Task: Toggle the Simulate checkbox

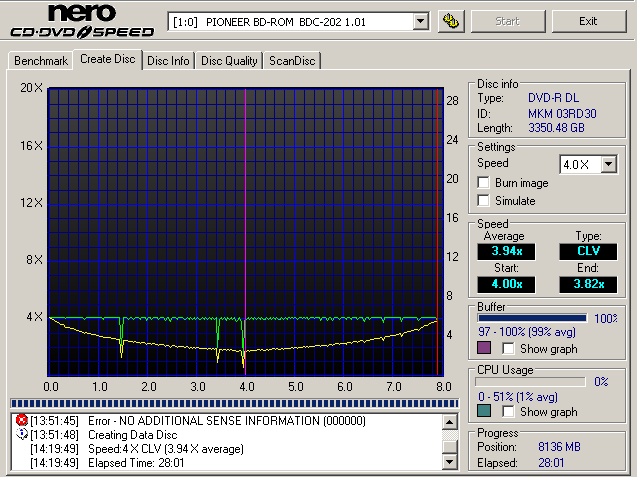Action: click(x=485, y=201)
